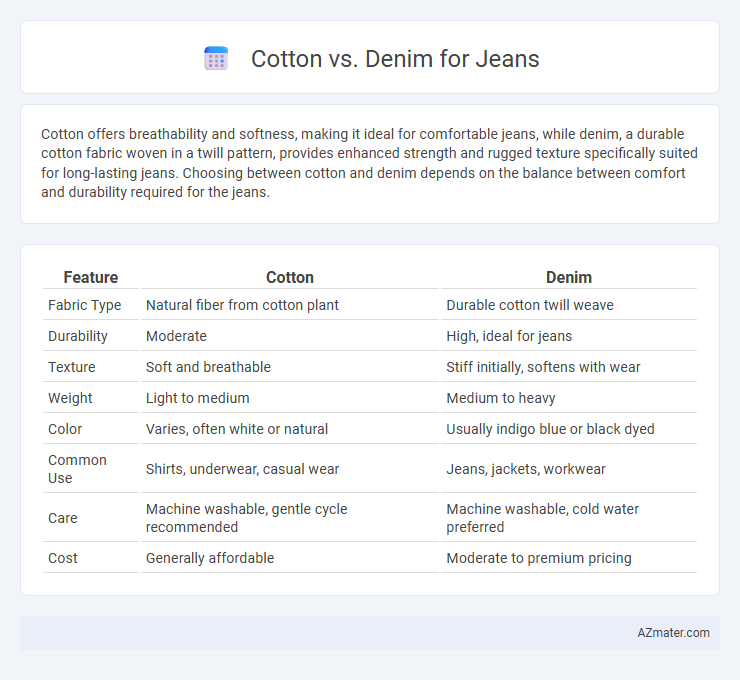Select the 'Denim' column header
This screenshot has height=680, width=740.
click(x=569, y=277)
